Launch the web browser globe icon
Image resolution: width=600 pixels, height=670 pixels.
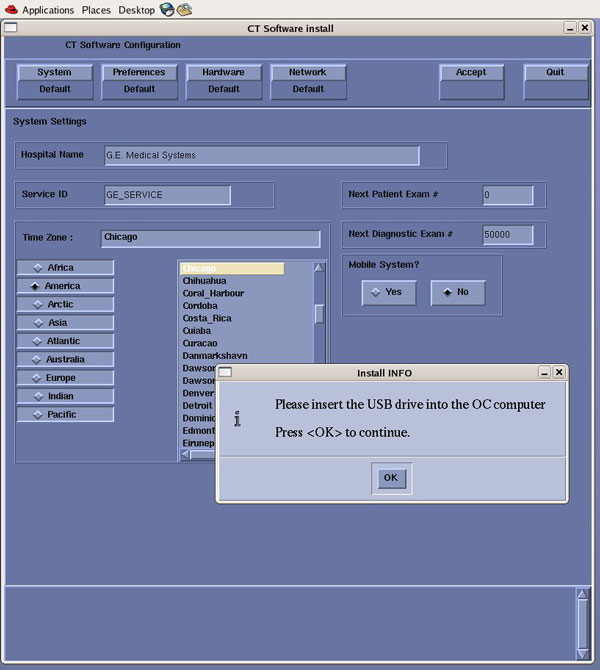[x=167, y=10]
